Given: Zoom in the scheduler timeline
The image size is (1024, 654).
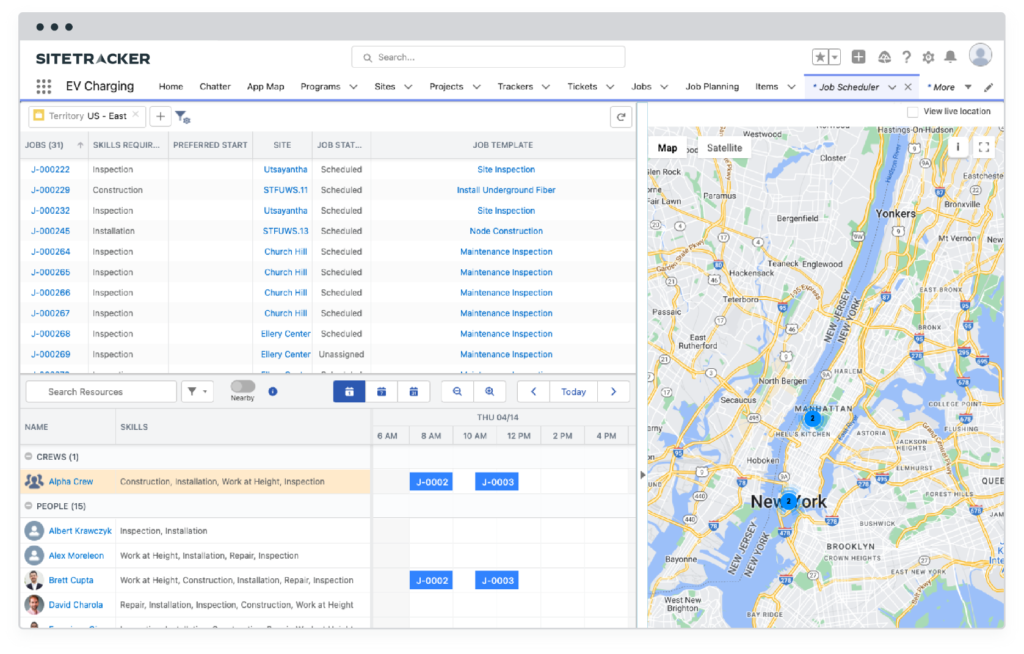Looking at the screenshot, I should pos(489,391).
